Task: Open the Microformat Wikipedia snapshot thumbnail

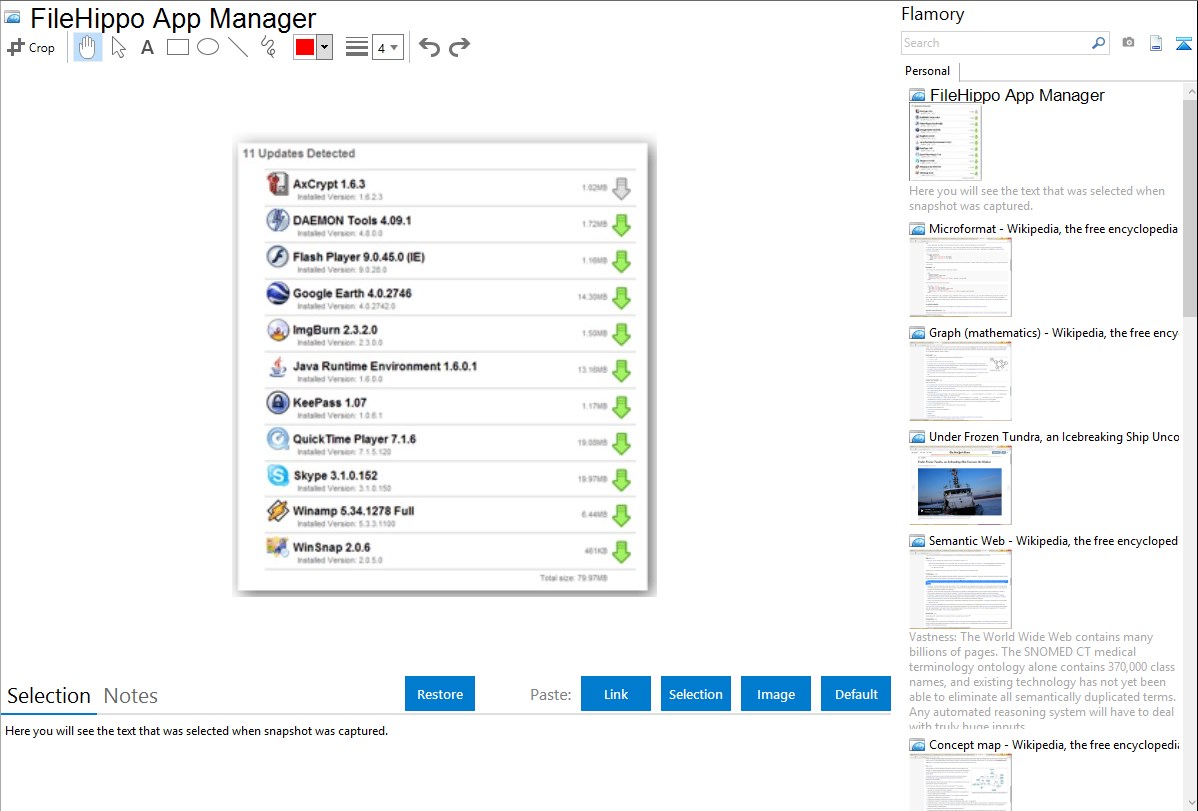Action: click(960, 277)
